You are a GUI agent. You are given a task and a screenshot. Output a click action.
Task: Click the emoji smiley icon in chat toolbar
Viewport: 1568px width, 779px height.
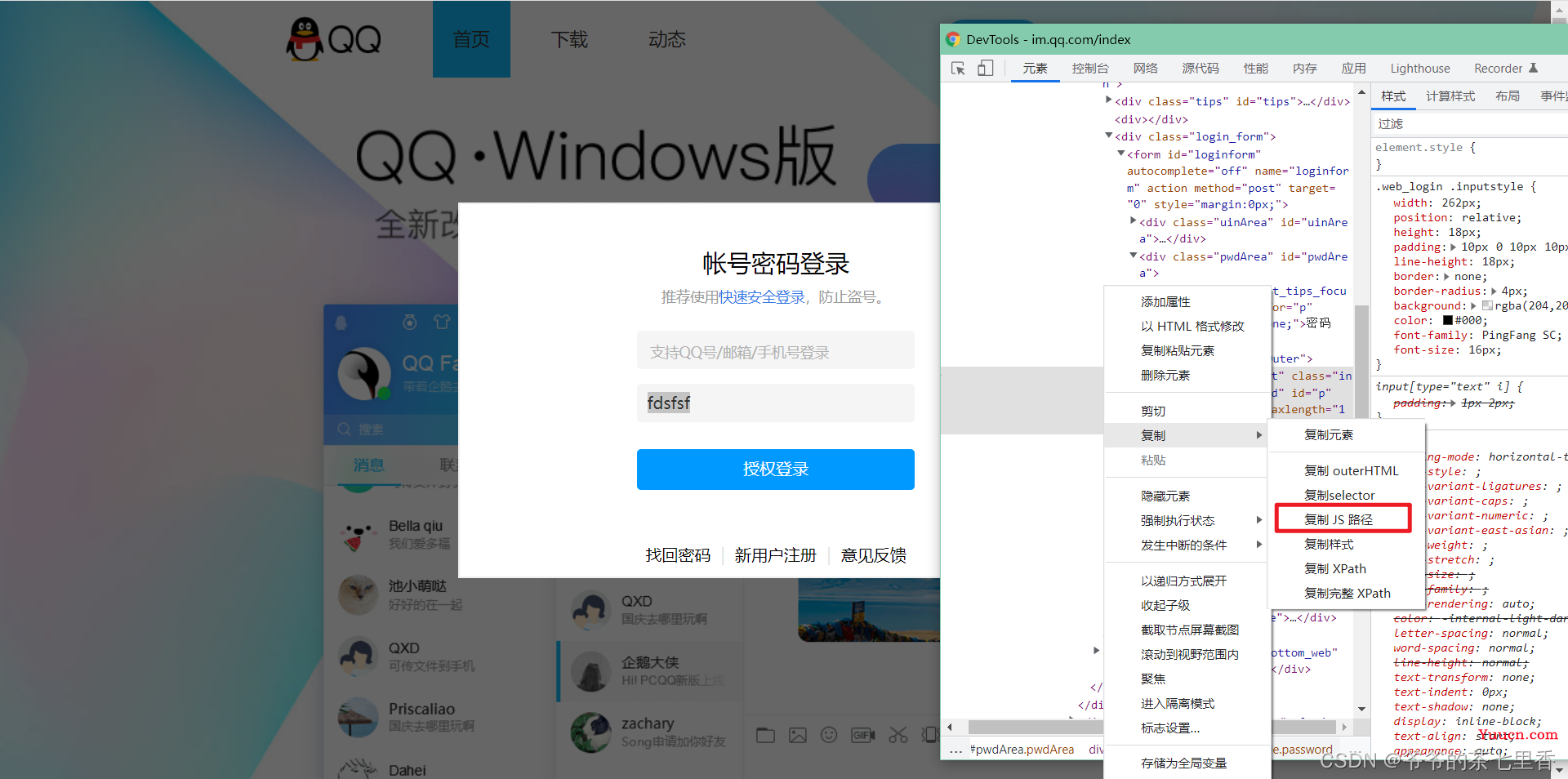coord(829,735)
